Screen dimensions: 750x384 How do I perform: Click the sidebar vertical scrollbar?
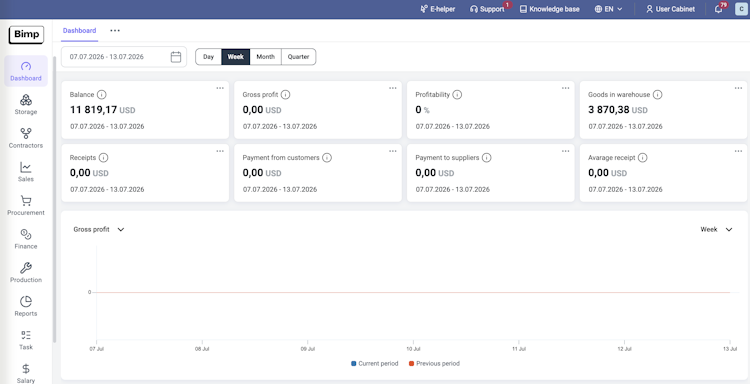tap(55, 199)
